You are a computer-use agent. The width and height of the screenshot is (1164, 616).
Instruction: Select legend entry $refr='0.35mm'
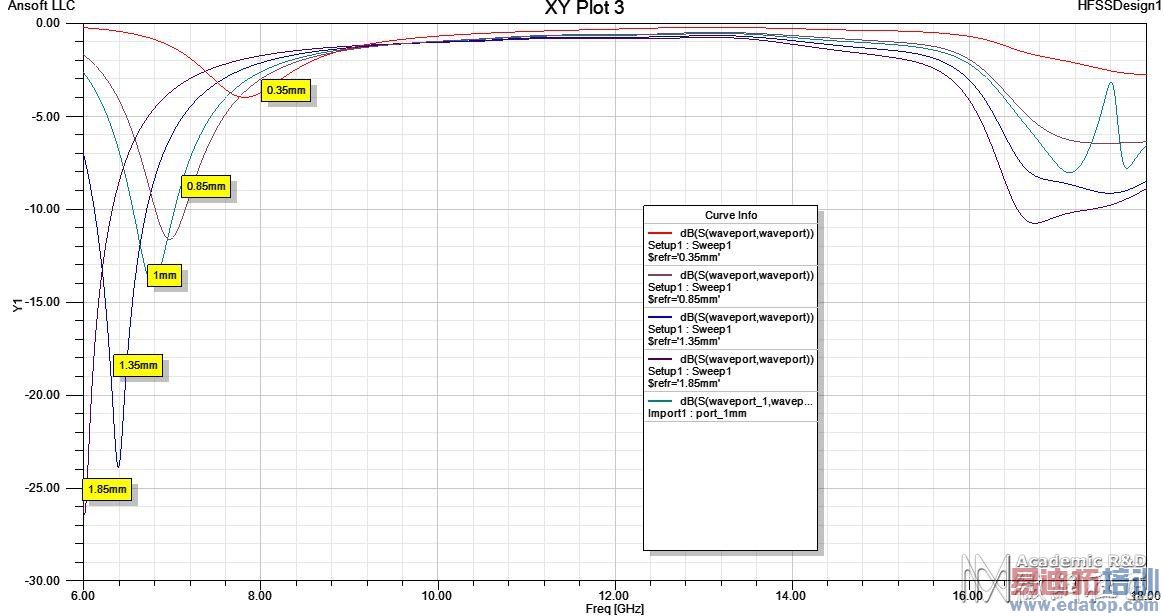point(730,245)
